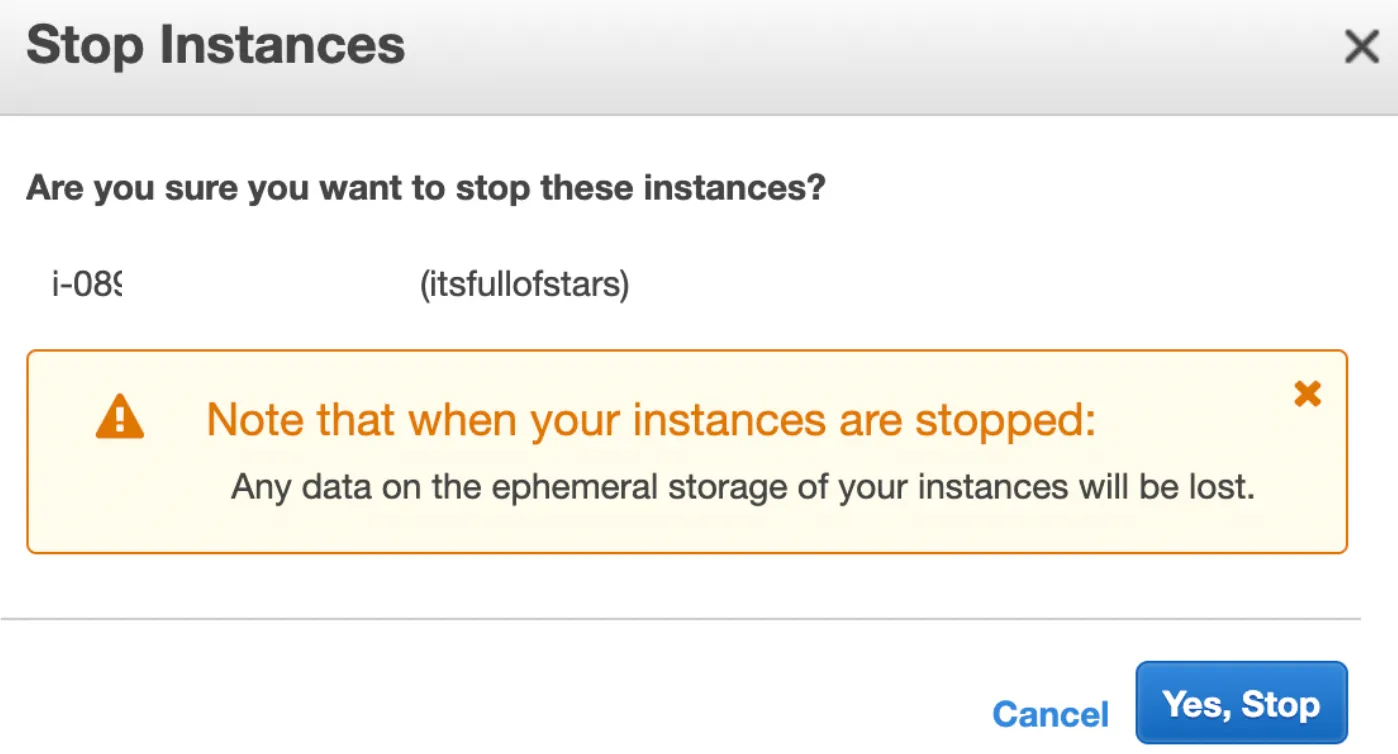Confirm with the Yes, Stop button
Screen dimensions: 1398x754
tap(1241, 704)
